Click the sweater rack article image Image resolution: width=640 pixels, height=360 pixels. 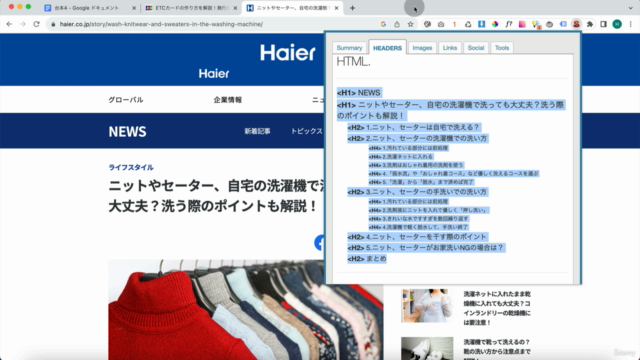(245, 309)
